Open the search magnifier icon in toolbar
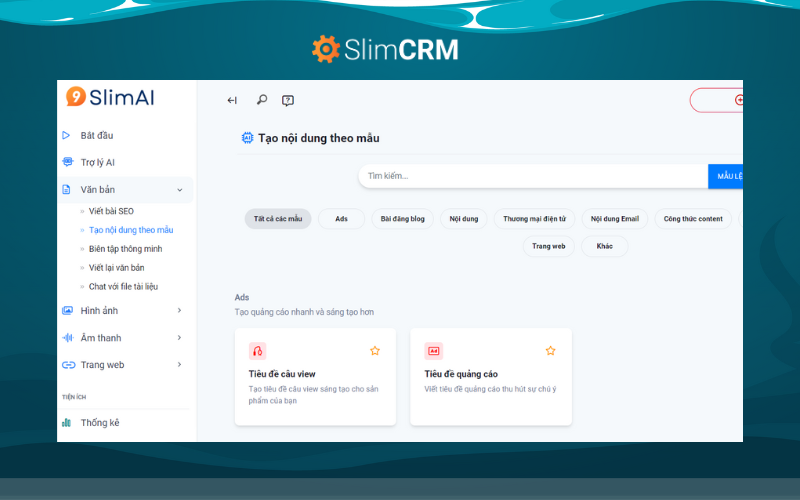 pyautogui.click(x=261, y=100)
